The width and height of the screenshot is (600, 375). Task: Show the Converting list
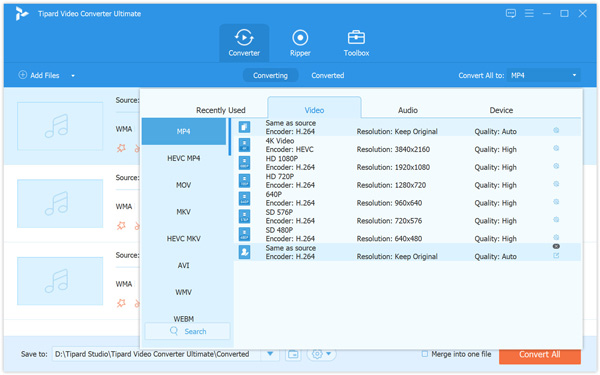coord(270,75)
